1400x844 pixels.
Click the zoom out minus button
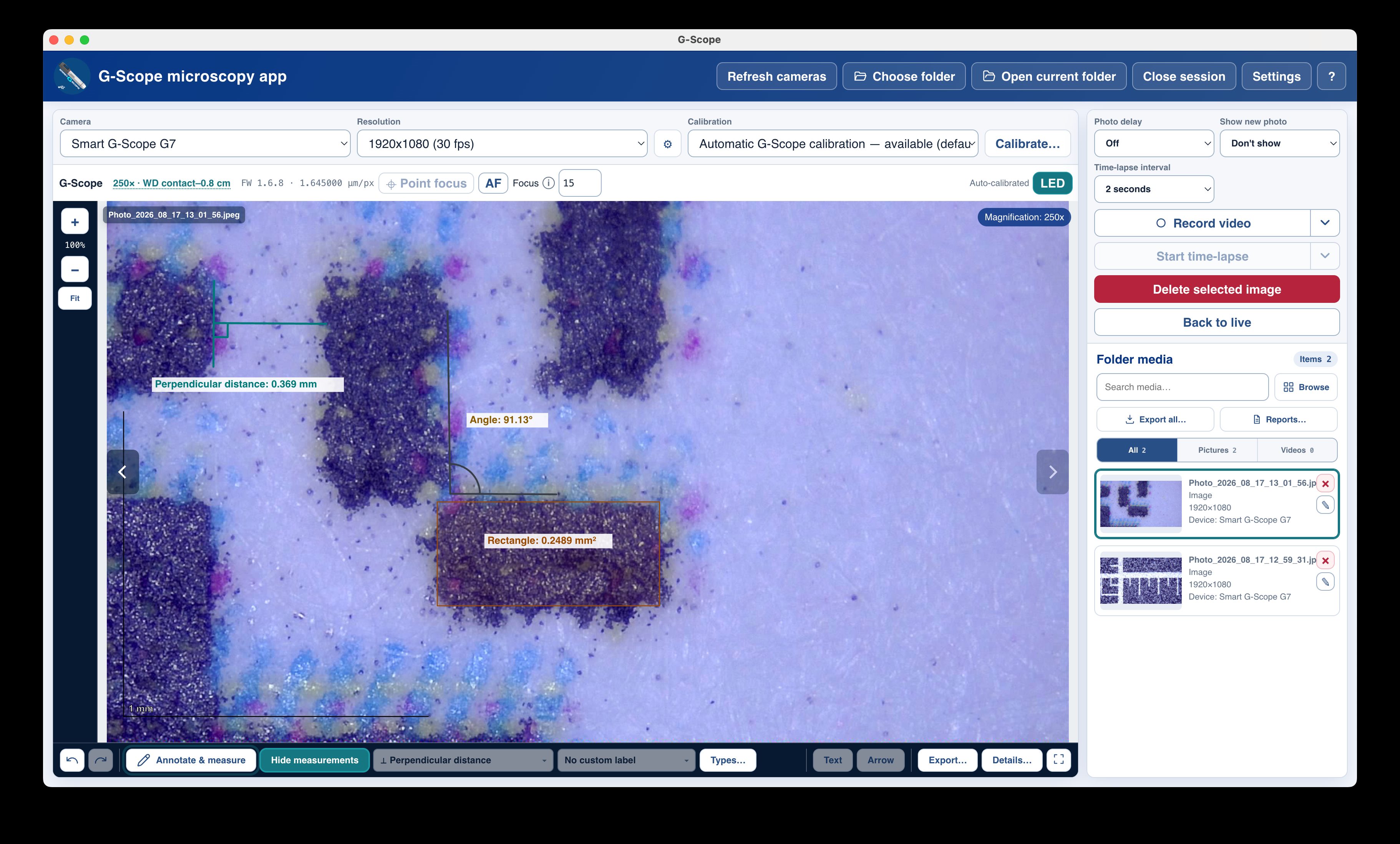(75, 269)
